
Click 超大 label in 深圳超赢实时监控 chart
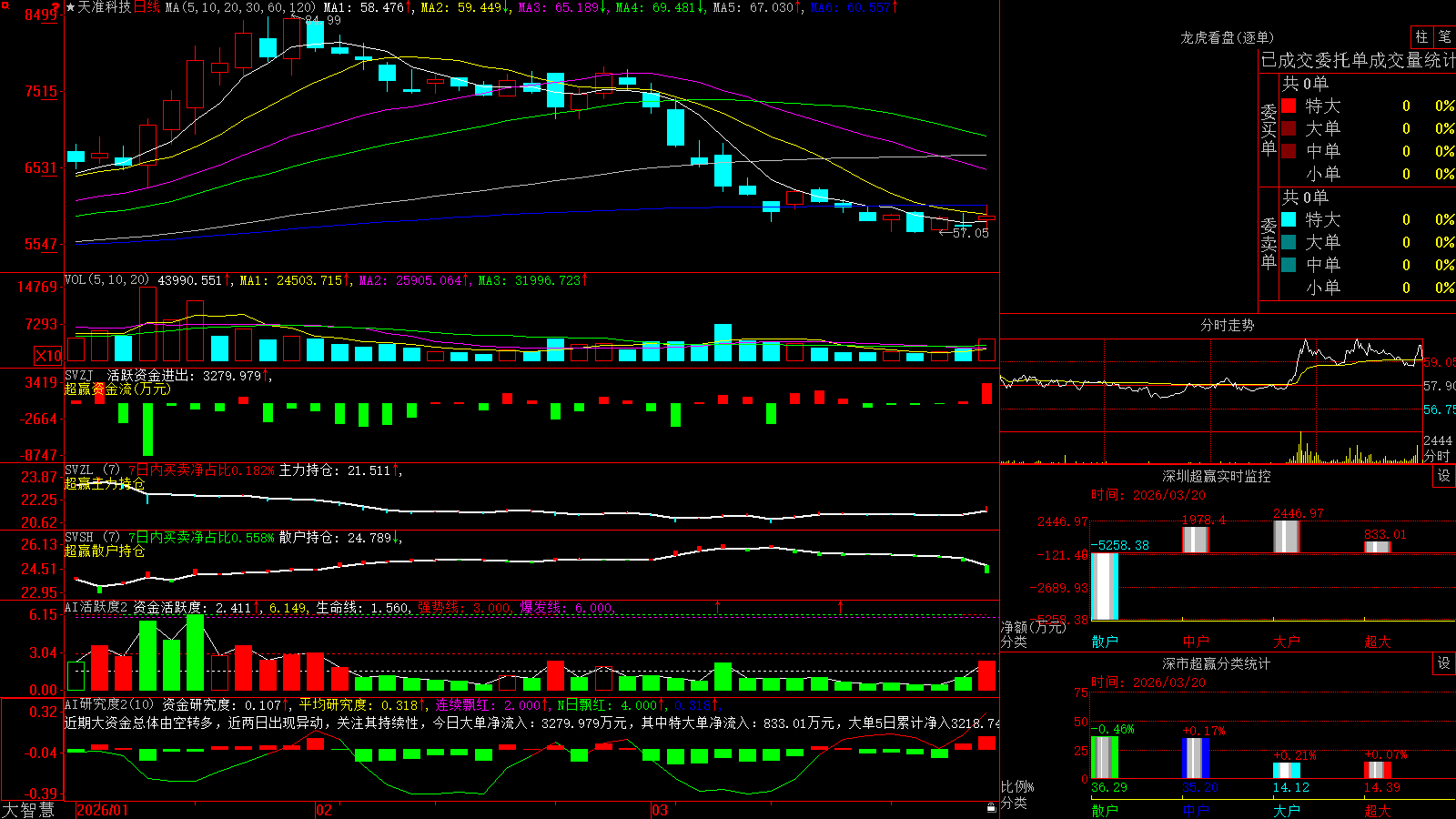(x=1378, y=642)
